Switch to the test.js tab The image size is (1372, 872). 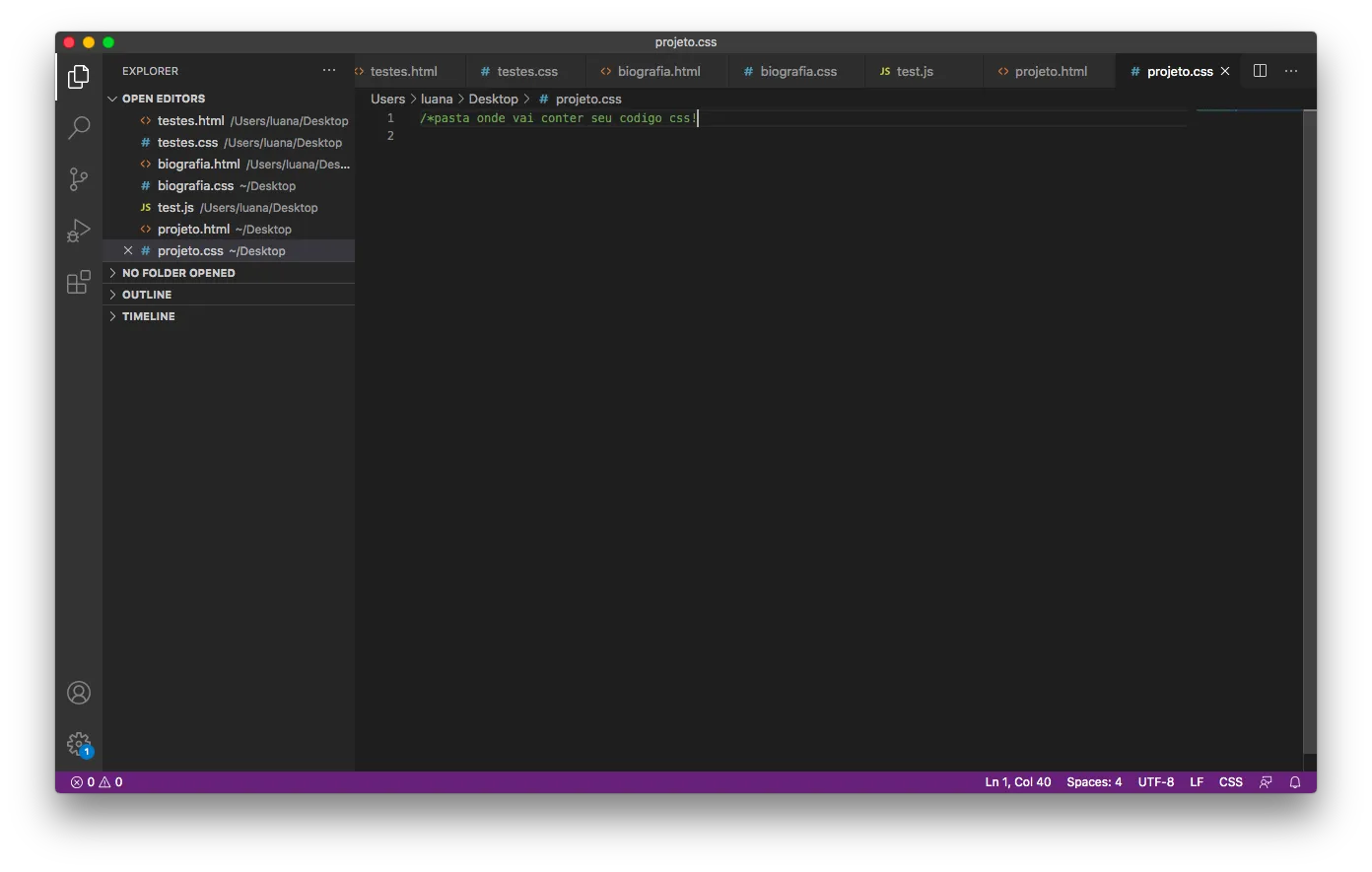click(914, 71)
